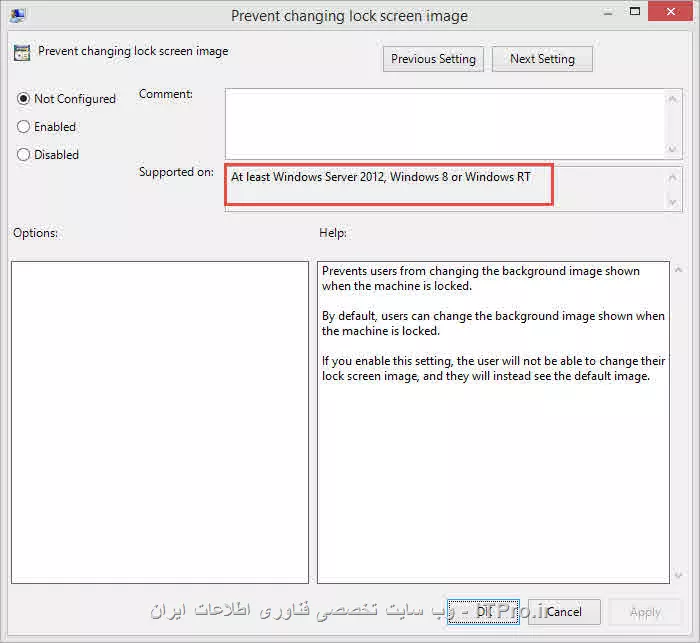The height and width of the screenshot is (643, 700).
Task: Click the Help pane scroll up arrow
Action: coord(678,269)
